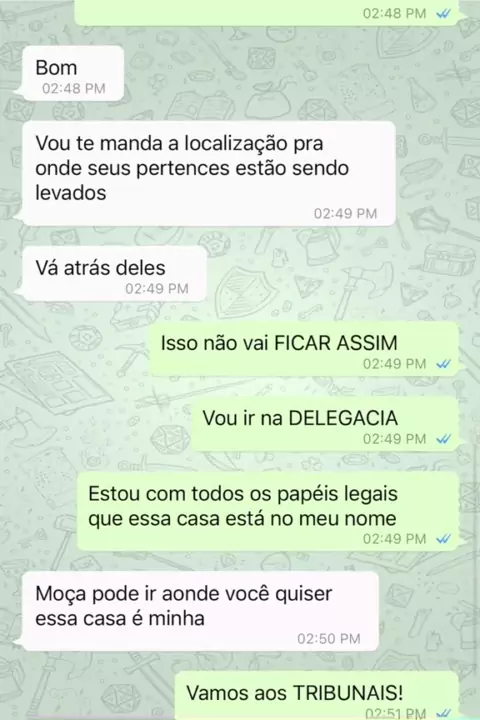Select the 'Isso não vai FICAR ASSIM' message
The image size is (480, 720).
[x=305, y=349]
